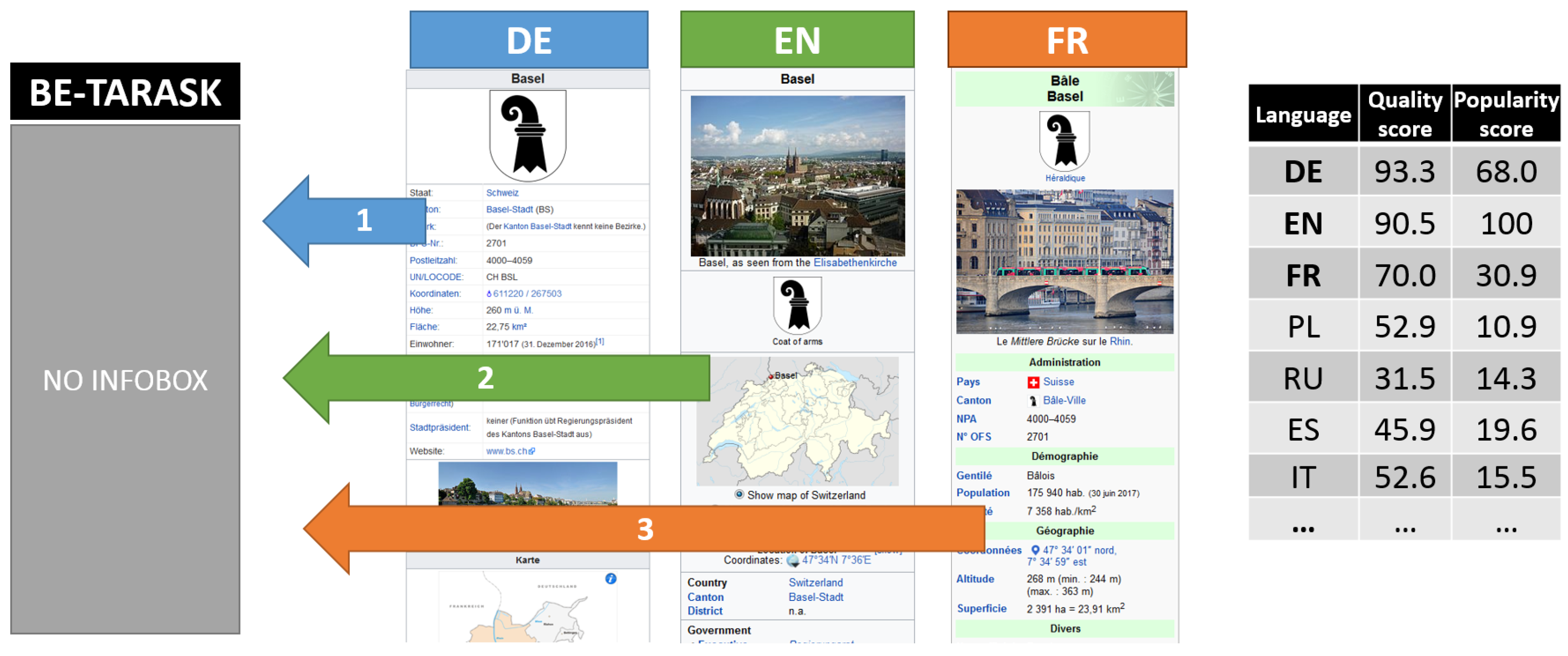This screenshot has height=656, width=1568.
Task: Click the small Bâle-Ville canton crest icon
Action: [x=1033, y=400]
